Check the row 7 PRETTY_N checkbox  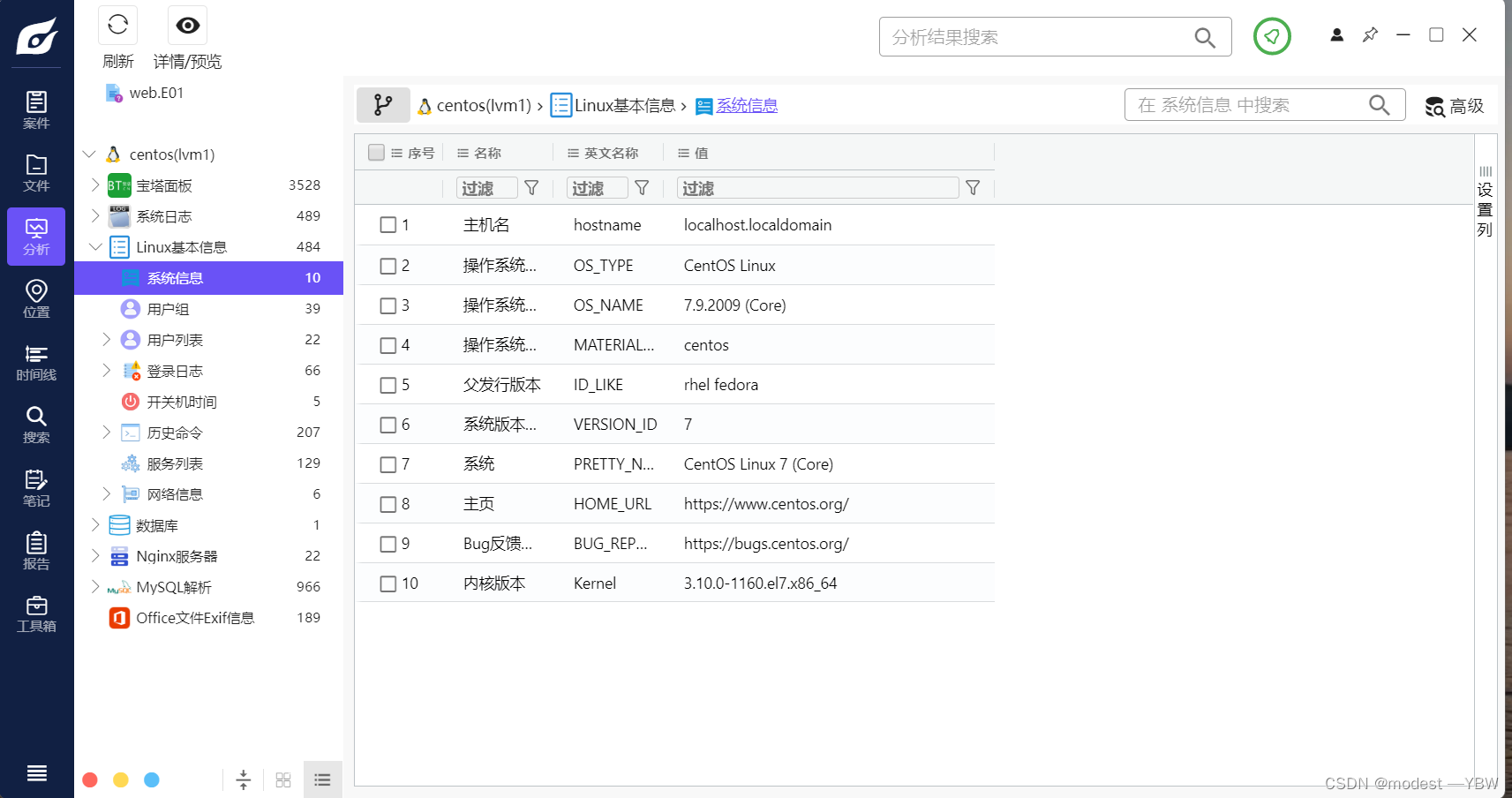pyautogui.click(x=388, y=464)
